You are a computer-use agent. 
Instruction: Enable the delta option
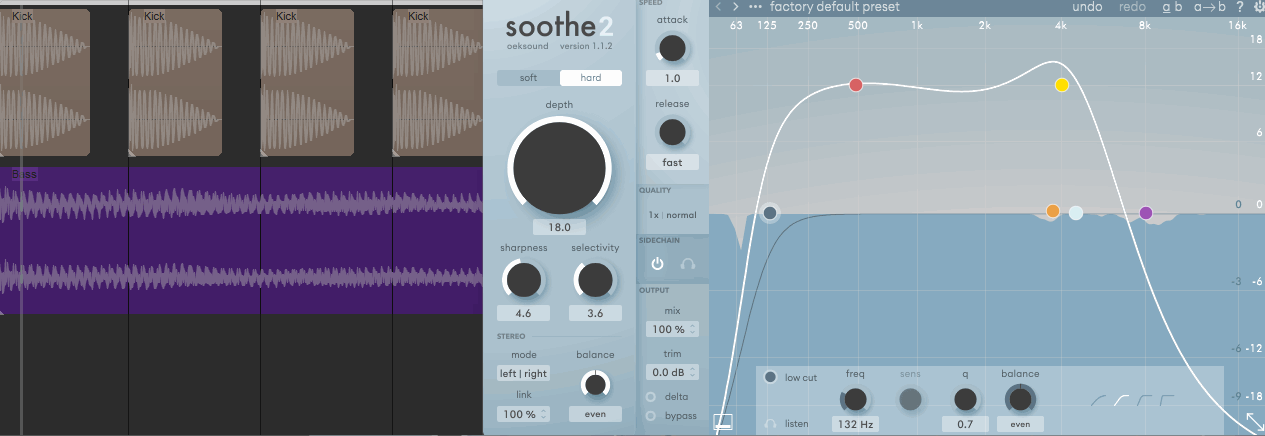coord(653,397)
